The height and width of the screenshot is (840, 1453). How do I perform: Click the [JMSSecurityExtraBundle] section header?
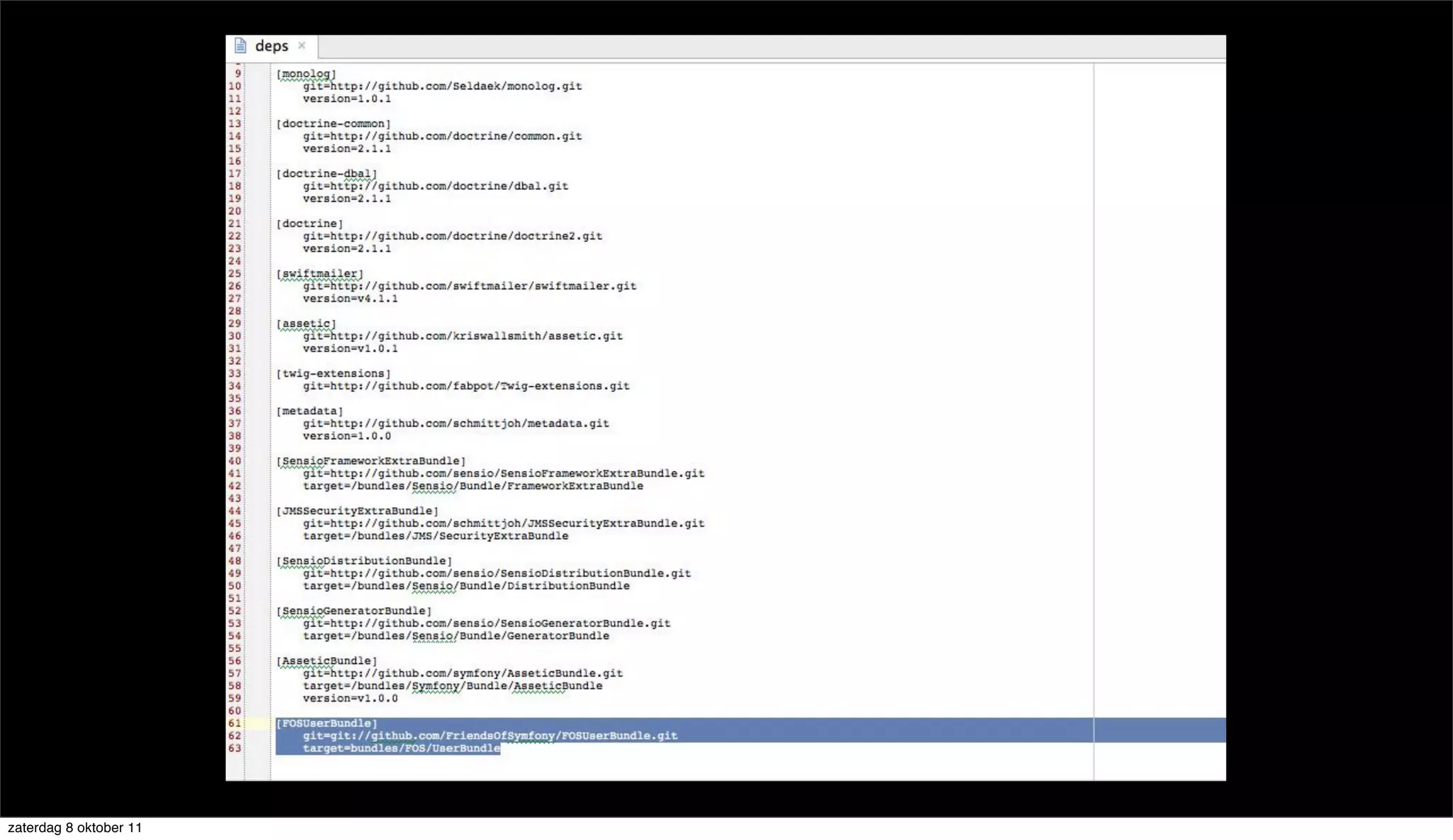tap(357, 512)
